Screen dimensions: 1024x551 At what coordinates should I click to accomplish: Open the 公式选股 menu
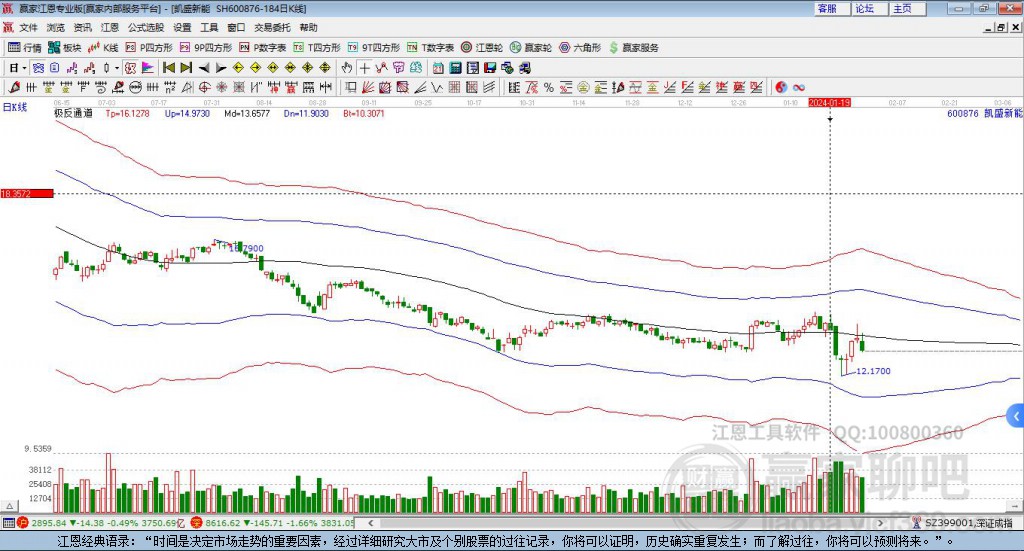coord(146,27)
